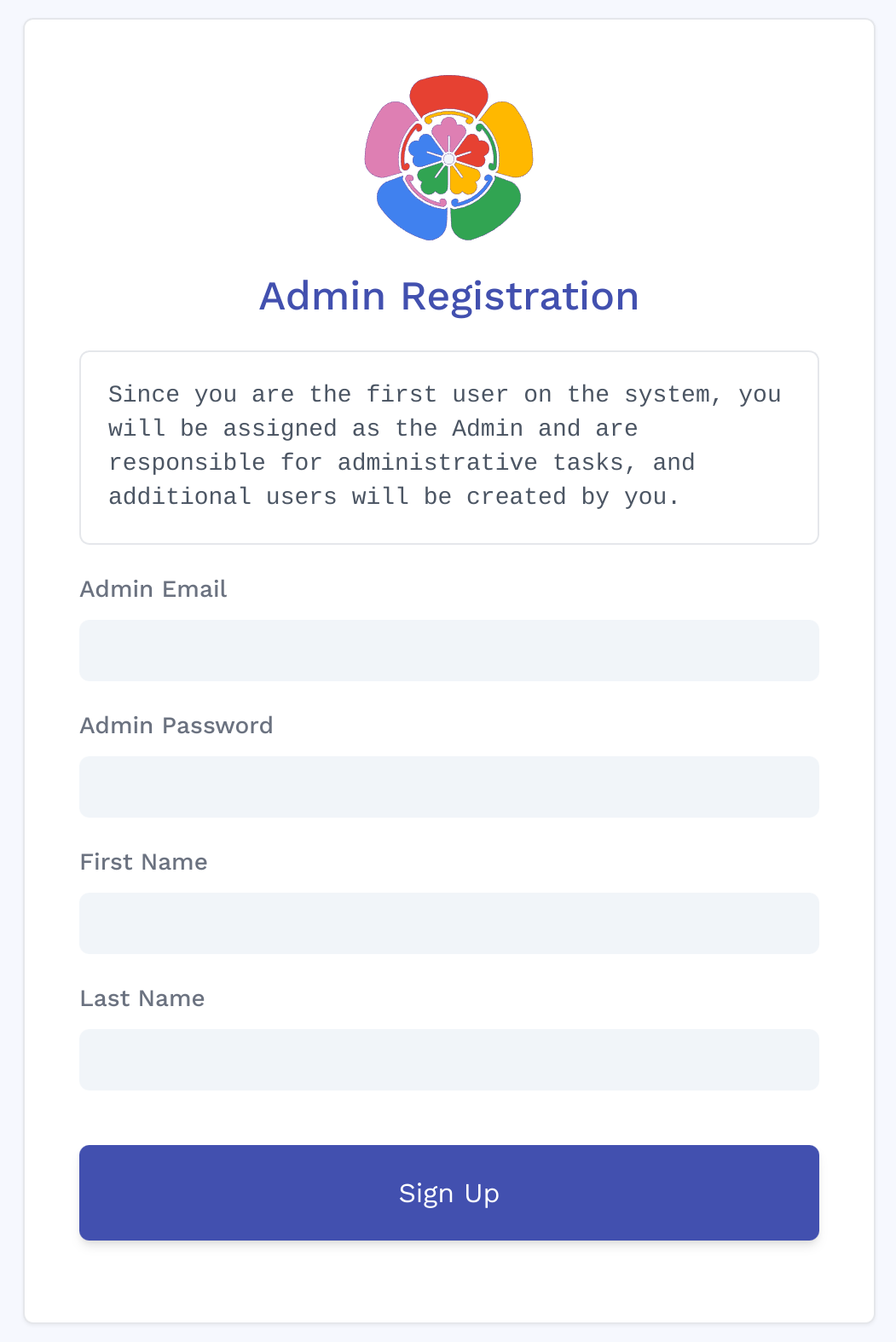Click the First Name field label
This screenshot has height=1342, width=896.
pyautogui.click(x=143, y=862)
